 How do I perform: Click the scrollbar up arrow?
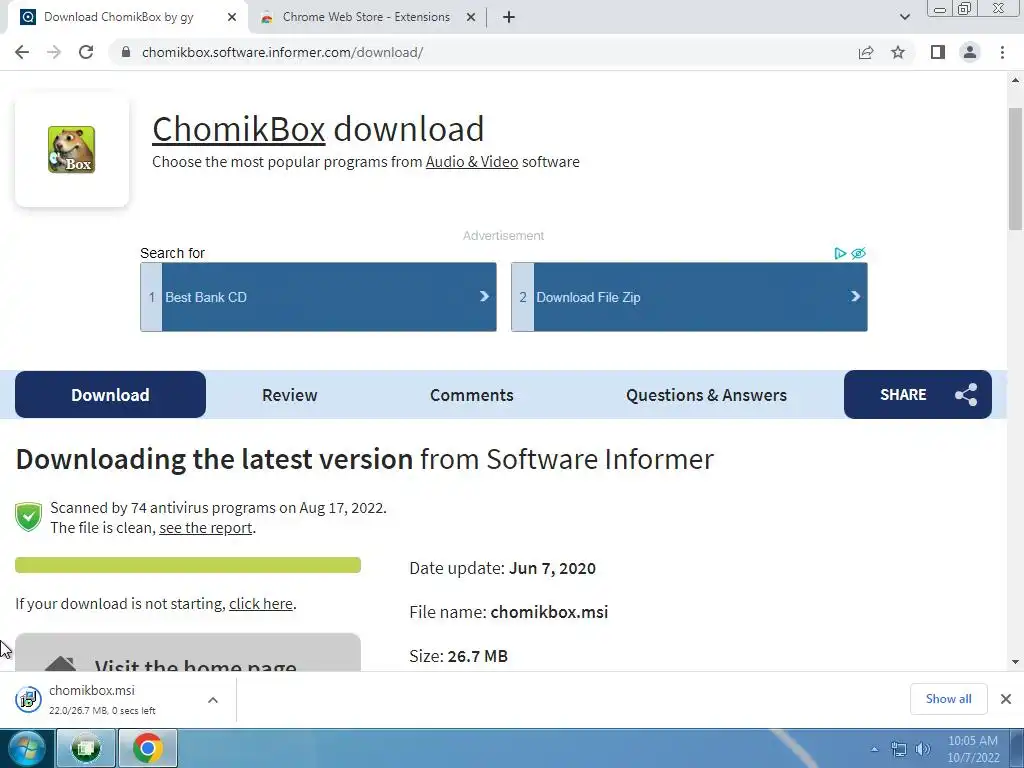pos(1015,80)
